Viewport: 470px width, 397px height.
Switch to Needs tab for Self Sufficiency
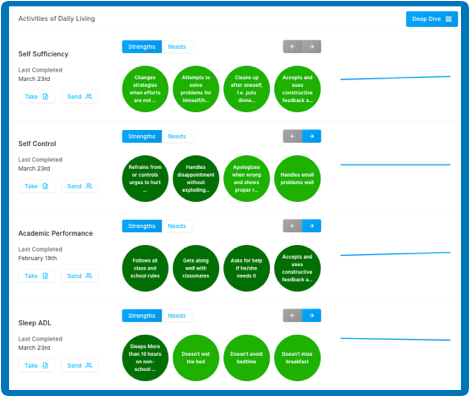point(177,47)
